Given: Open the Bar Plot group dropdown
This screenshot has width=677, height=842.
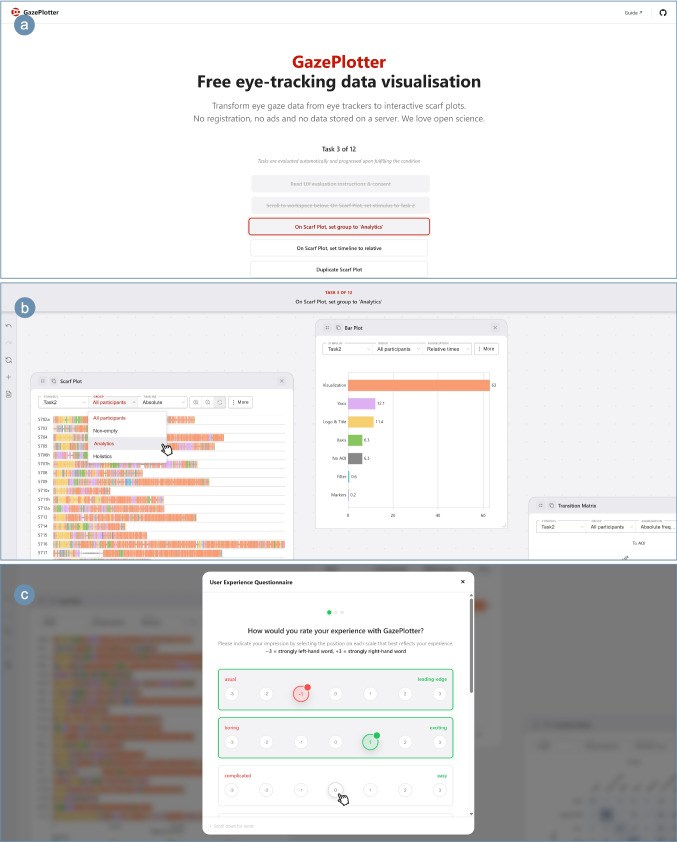Looking at the screenshot, I should (397, 349).
